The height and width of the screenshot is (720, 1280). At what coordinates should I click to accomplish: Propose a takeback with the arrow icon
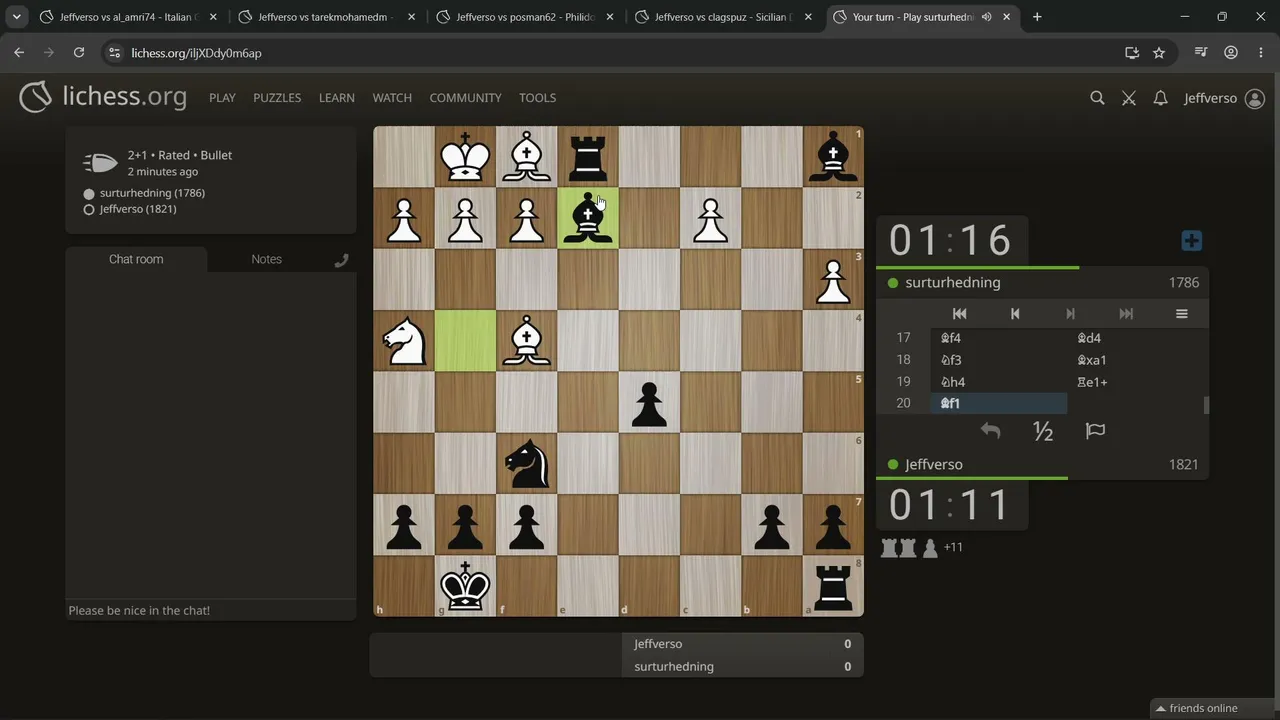point(990,431)
